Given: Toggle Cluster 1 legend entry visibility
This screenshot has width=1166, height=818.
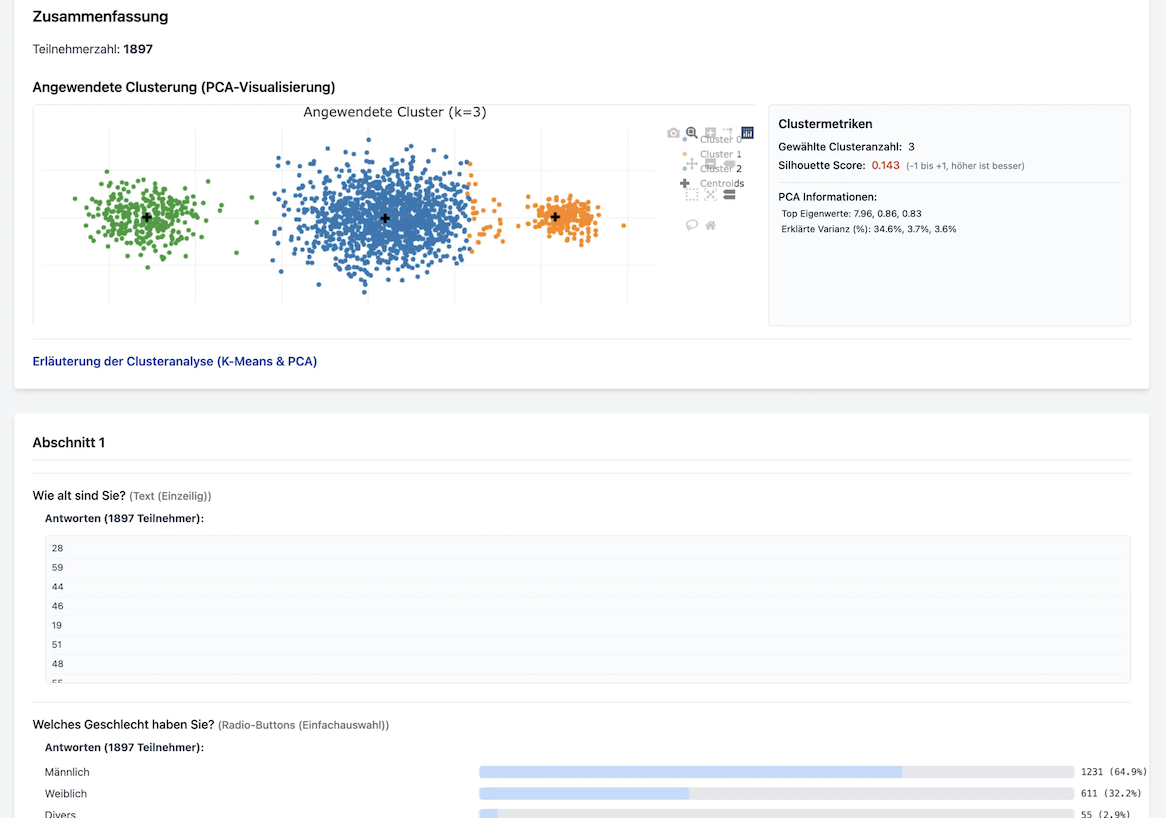Looking at the screenshot, I should pyautogui.click(x=724, y=154).
